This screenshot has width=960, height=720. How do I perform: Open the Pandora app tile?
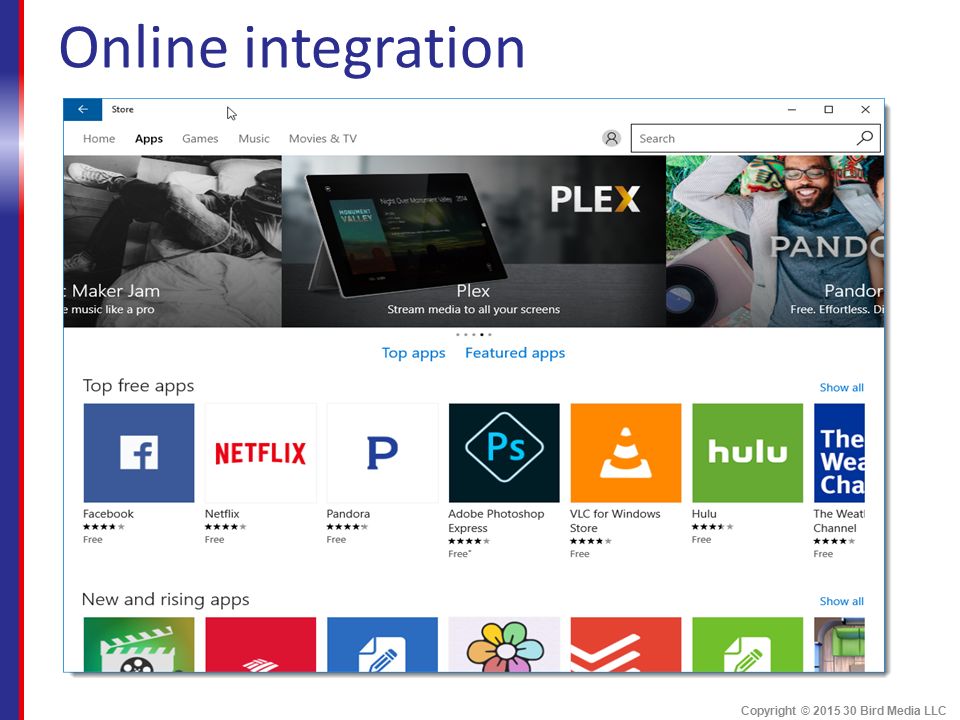coord(383,453)
